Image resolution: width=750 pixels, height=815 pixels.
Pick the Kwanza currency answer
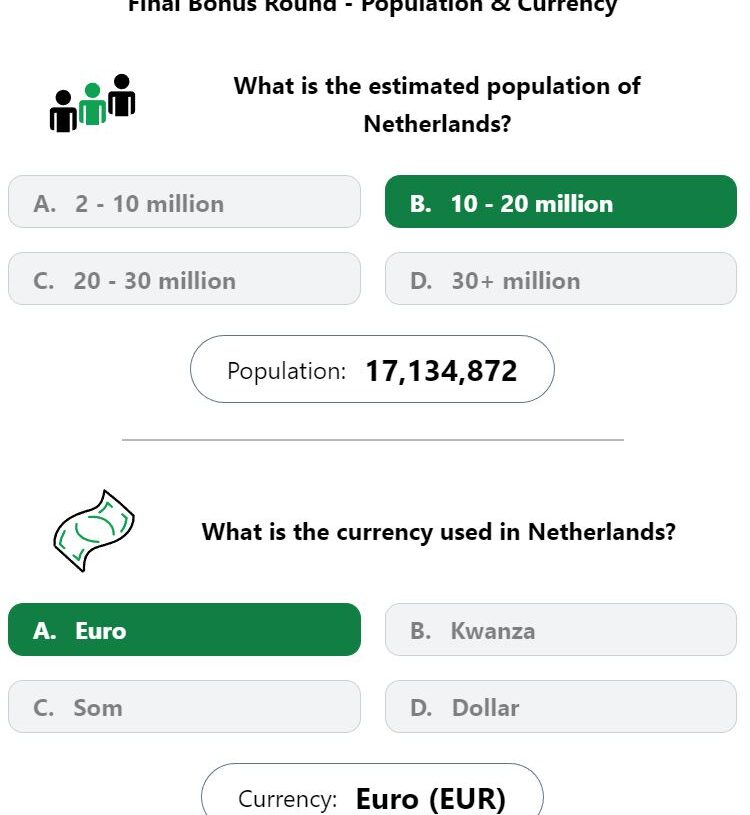click(561, 629)
